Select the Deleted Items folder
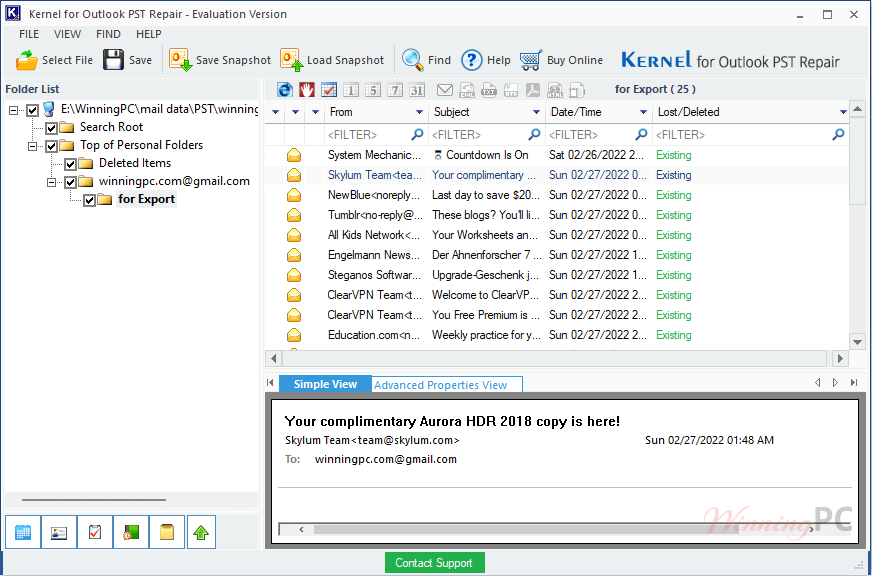 [x=135, y=163]
